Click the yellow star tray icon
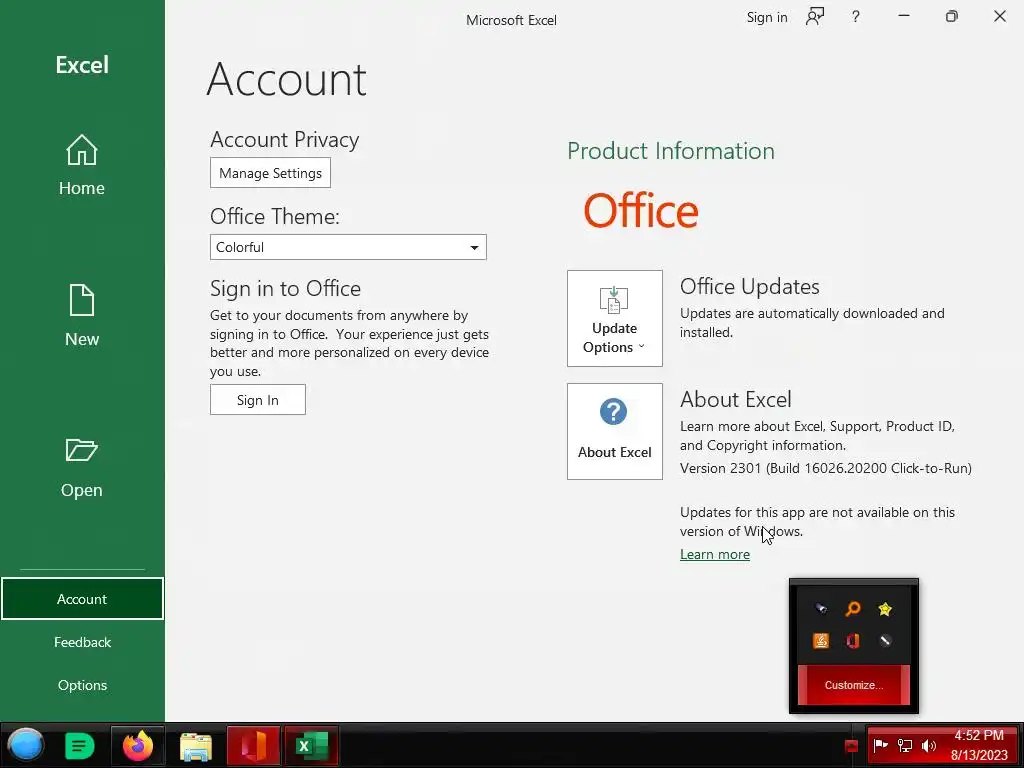This screenshot has height=768, width=1024. click(885, 609)
